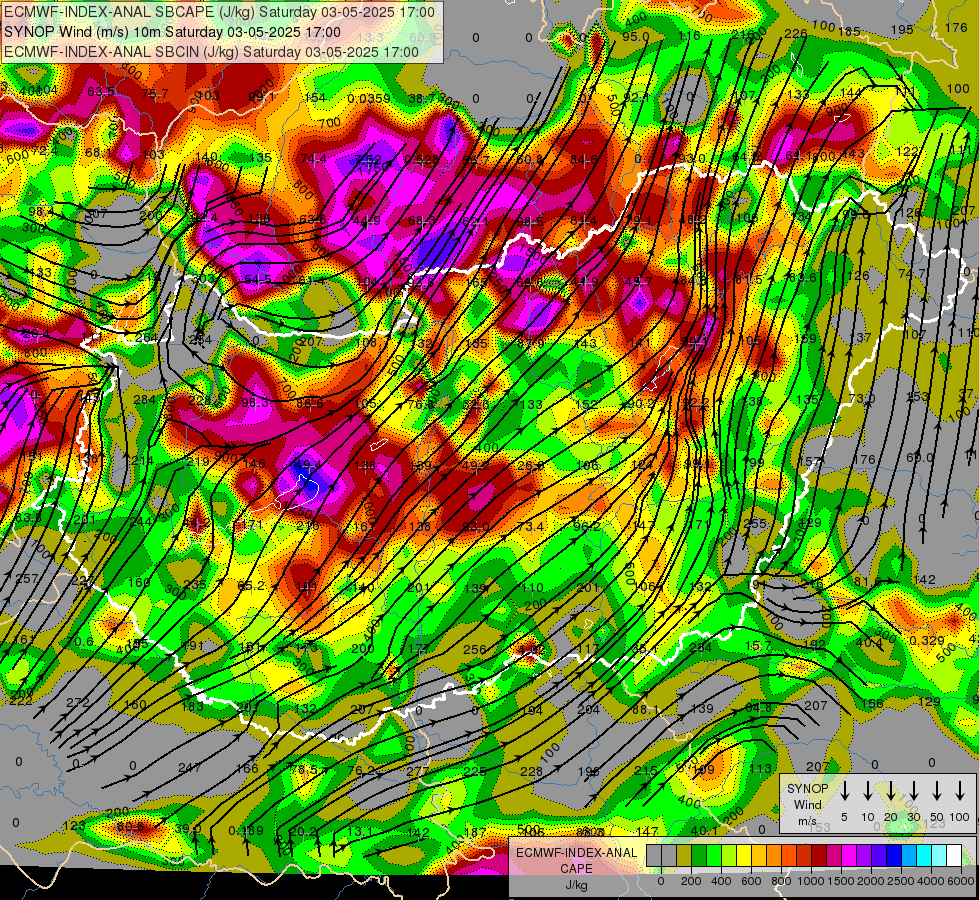
Task: Pick the cyan CAPE legend swatch
Action: 923,855
